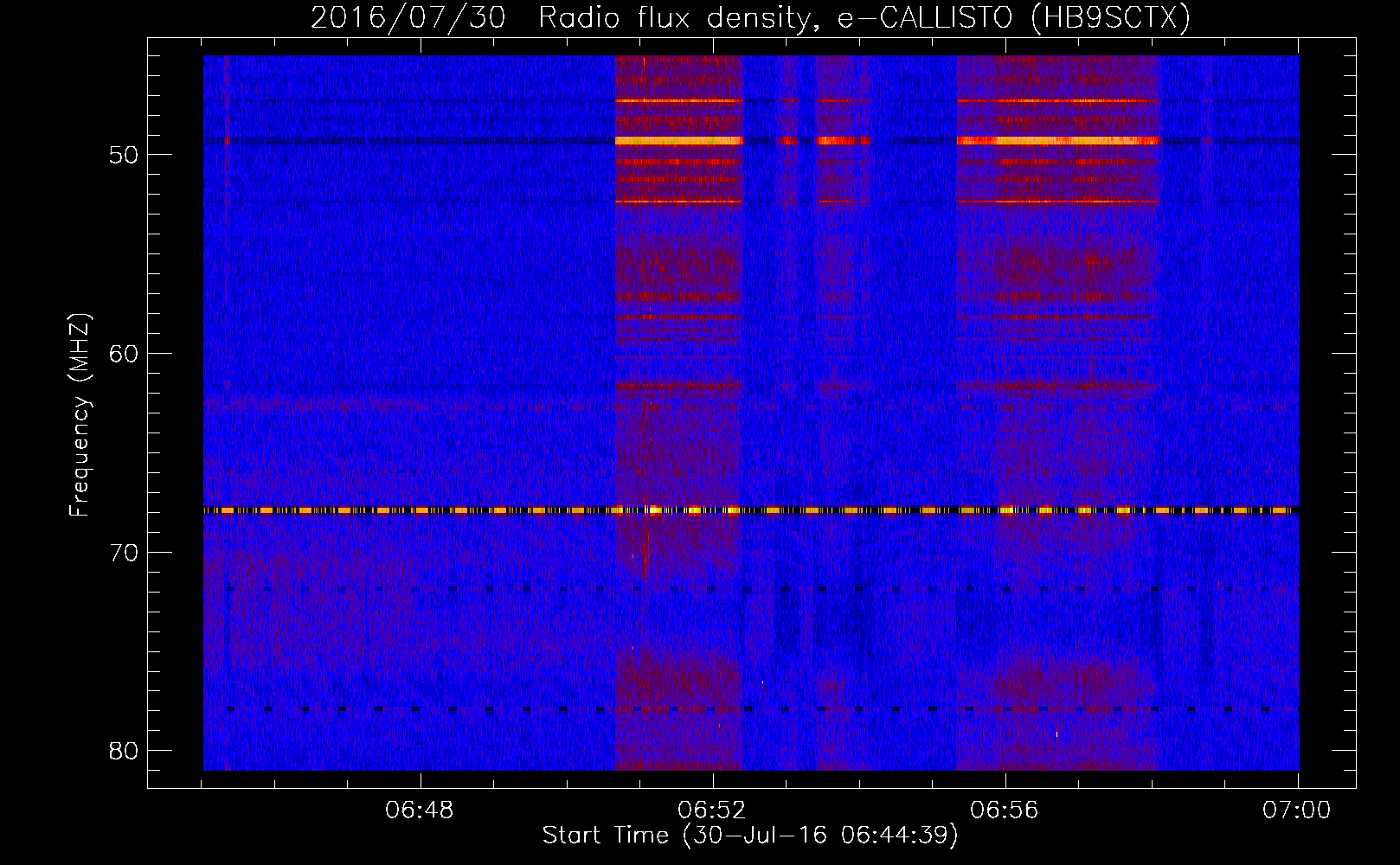Image resolution: width=1400 pixels, height=865 pixels.
Task: Click the 'Frequency (MHZ)' axis label
Action: click(80, 416)
